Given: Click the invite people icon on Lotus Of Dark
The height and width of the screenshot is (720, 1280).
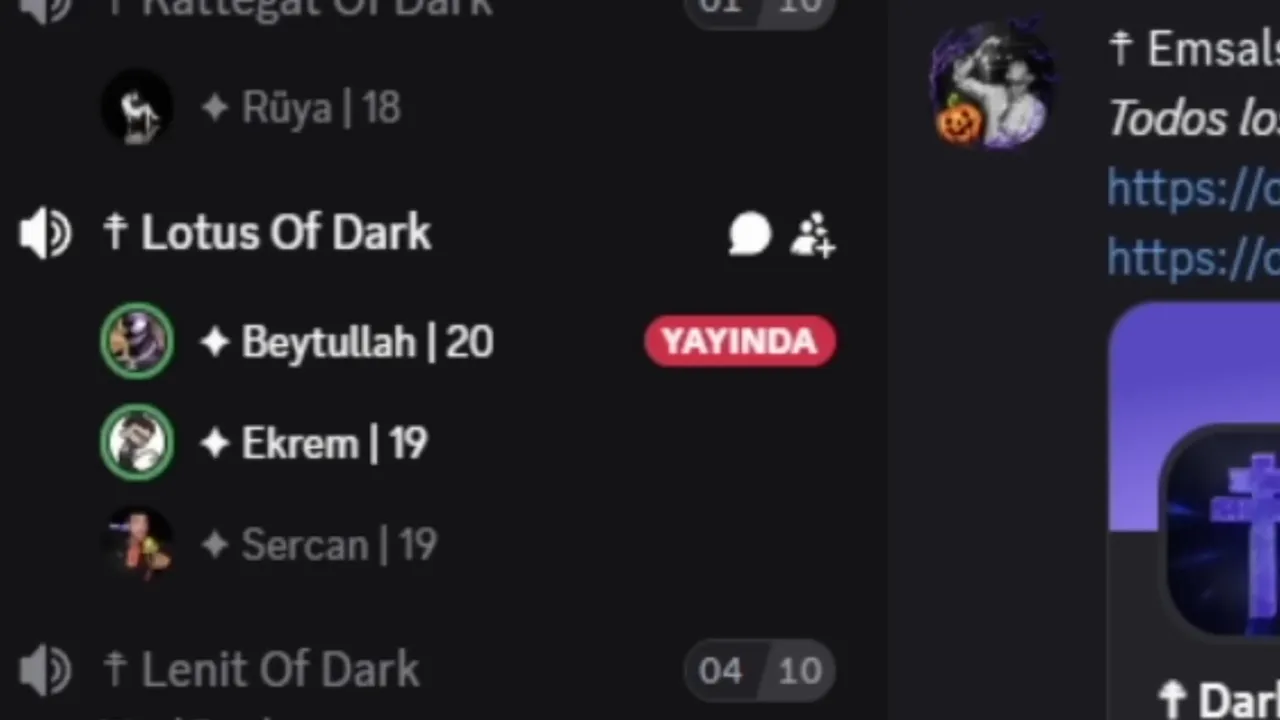Looking at the screenshot, I should tap(813, 235).
